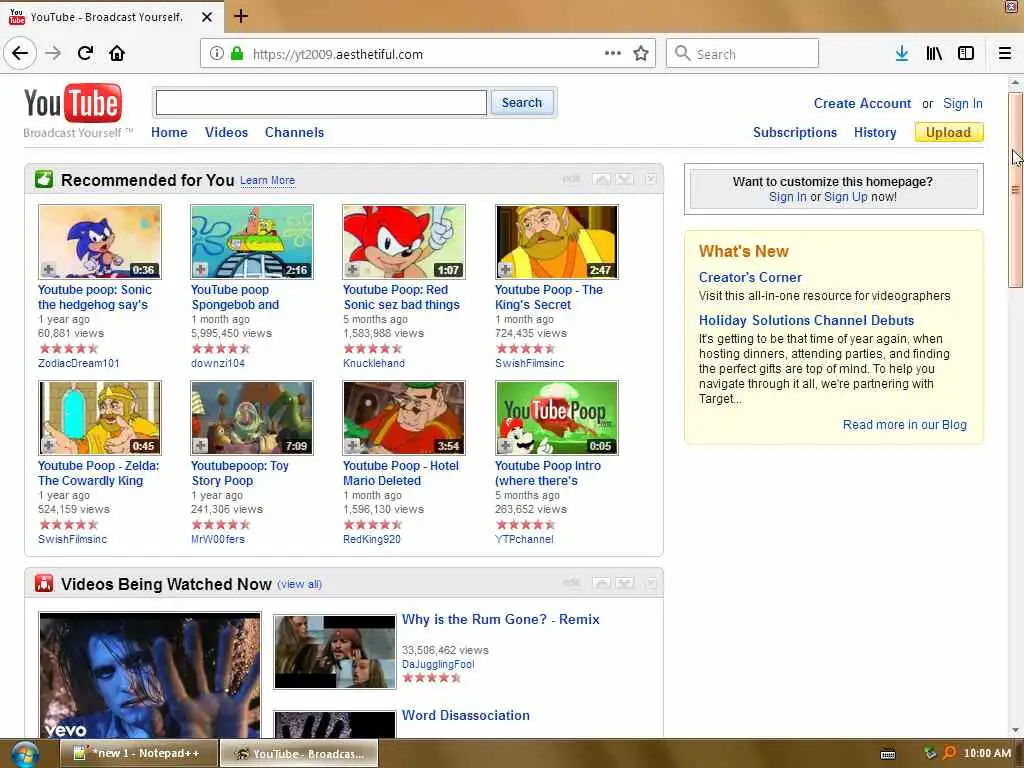Viewport: 1024px width, 768px height.
Task: Open Read more in our Blog
Action: [904, 425]
